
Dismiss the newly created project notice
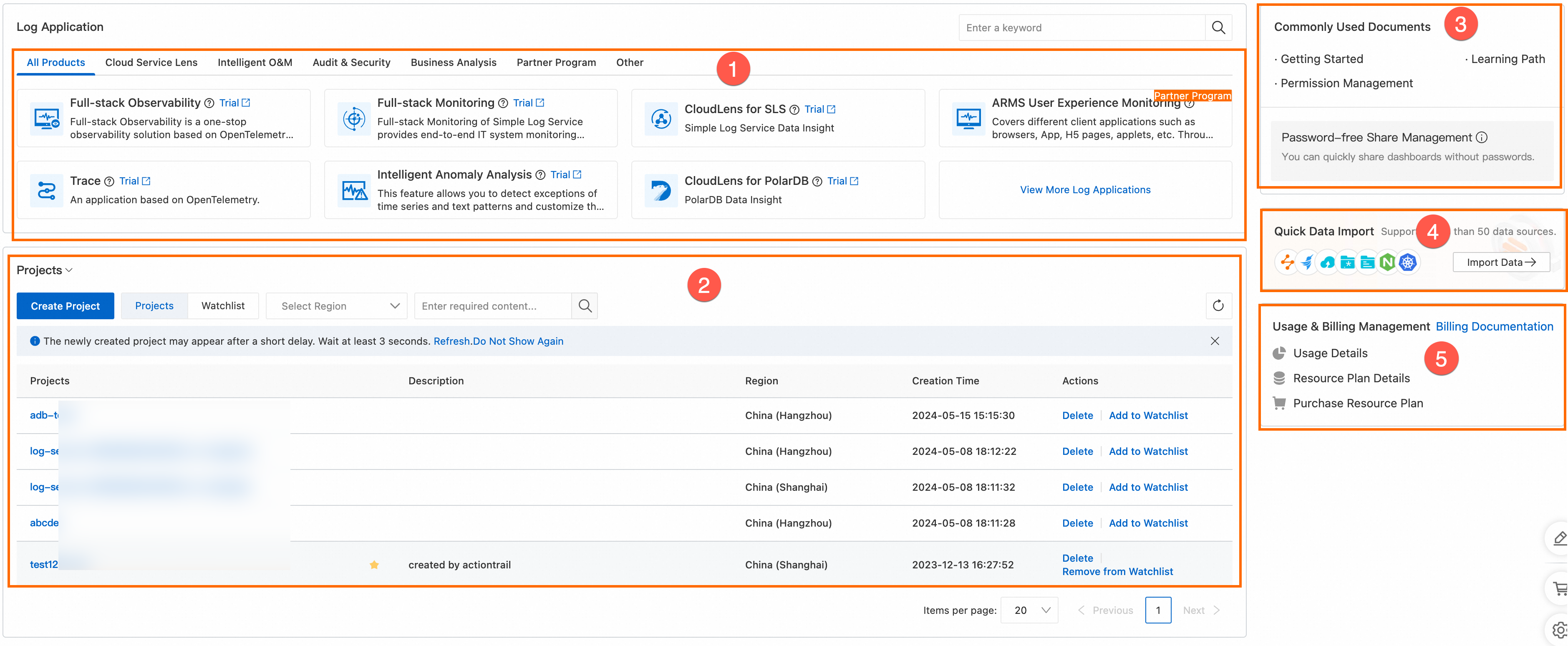coord(1214,341)
